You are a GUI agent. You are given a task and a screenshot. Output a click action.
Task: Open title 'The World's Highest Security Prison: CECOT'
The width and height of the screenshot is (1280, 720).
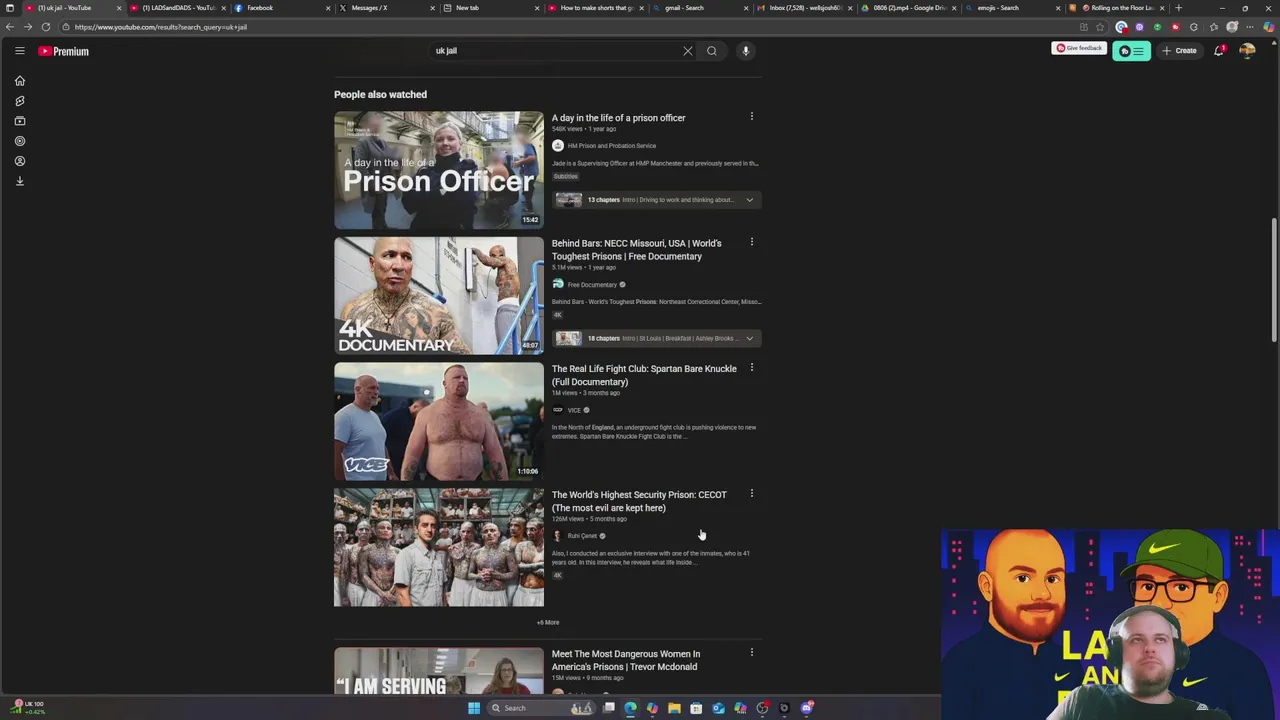point(639,501)
